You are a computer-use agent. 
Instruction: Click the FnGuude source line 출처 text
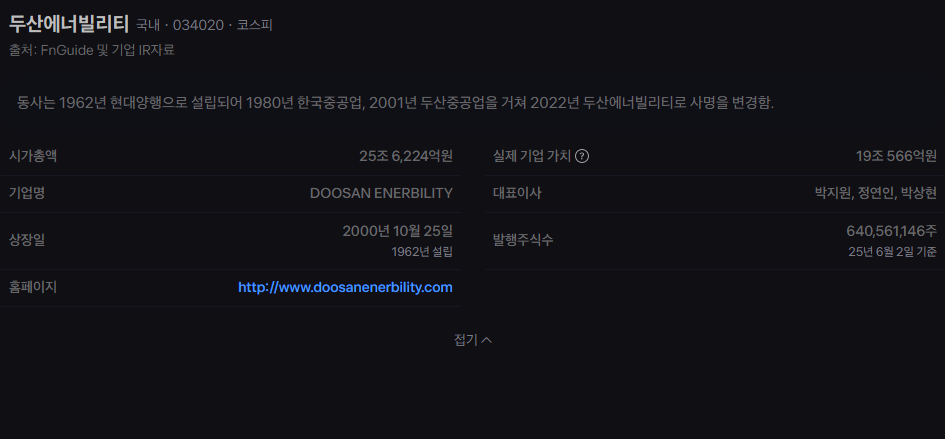pyautogui.click(x=92, y=51)
